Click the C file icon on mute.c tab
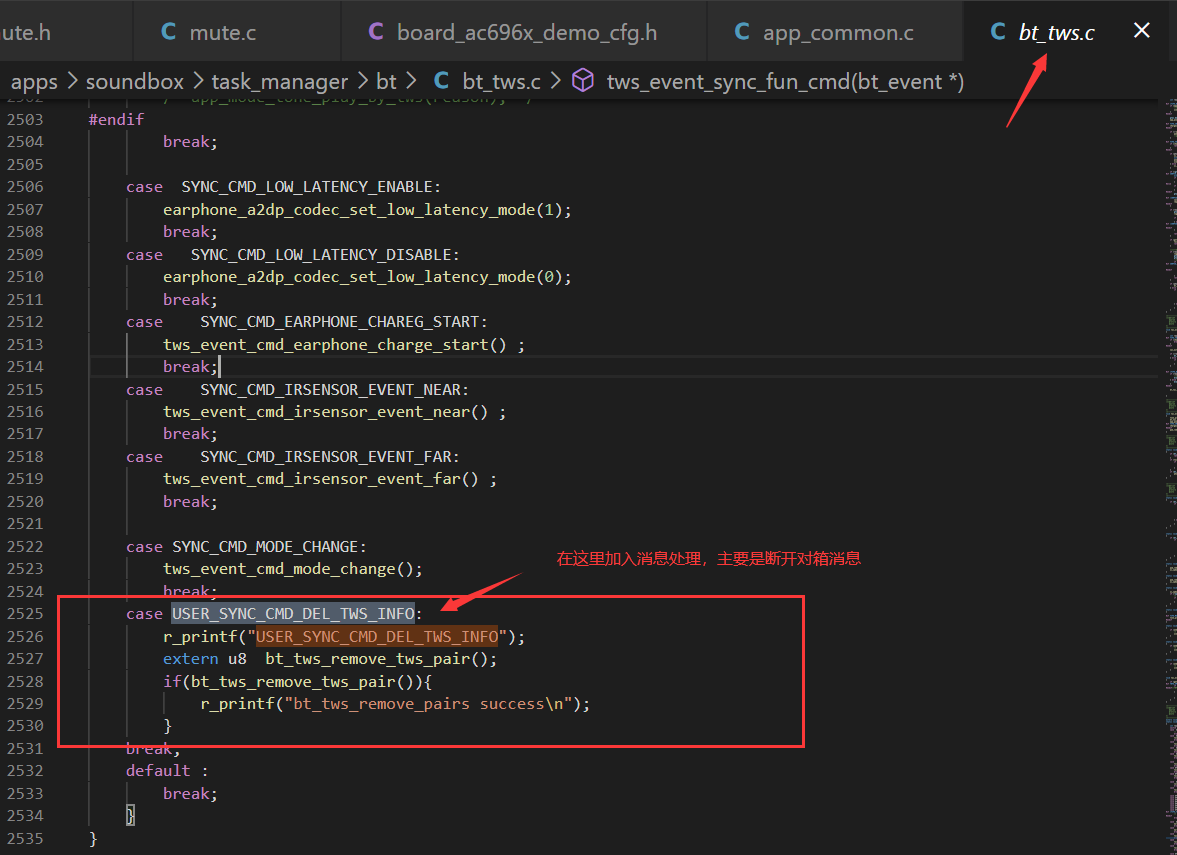Viewport: 1177px width, 855px height. [x=169, y=32]
